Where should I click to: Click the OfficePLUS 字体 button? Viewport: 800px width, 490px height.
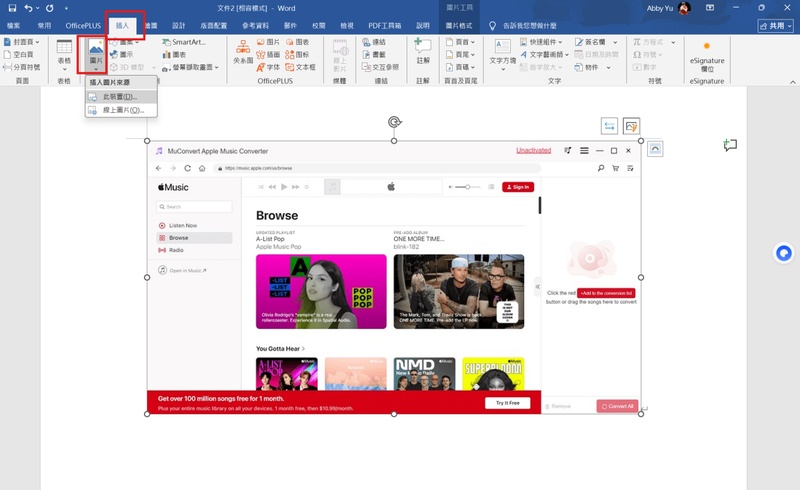point(268,67)
